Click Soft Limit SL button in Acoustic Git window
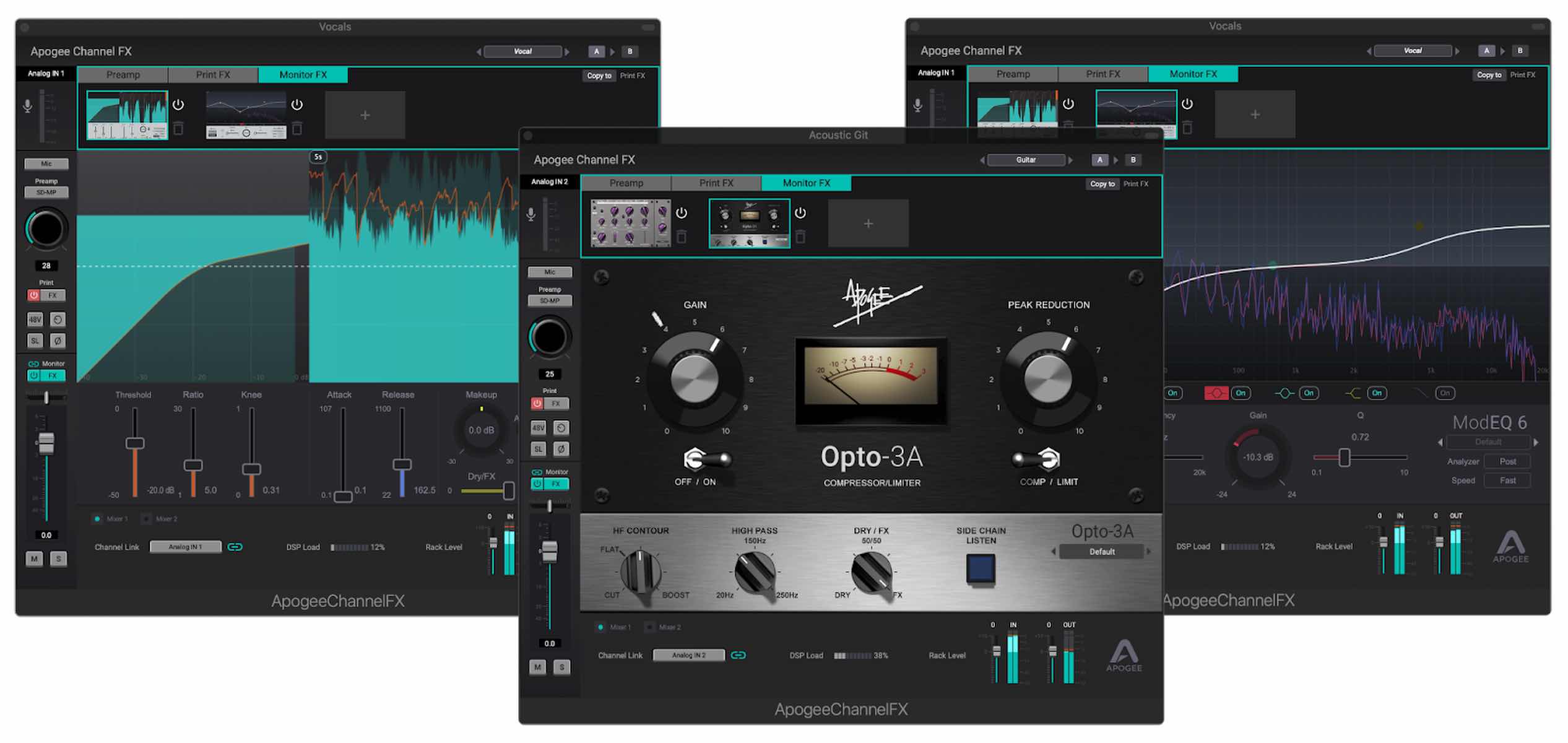 point(539,449)
